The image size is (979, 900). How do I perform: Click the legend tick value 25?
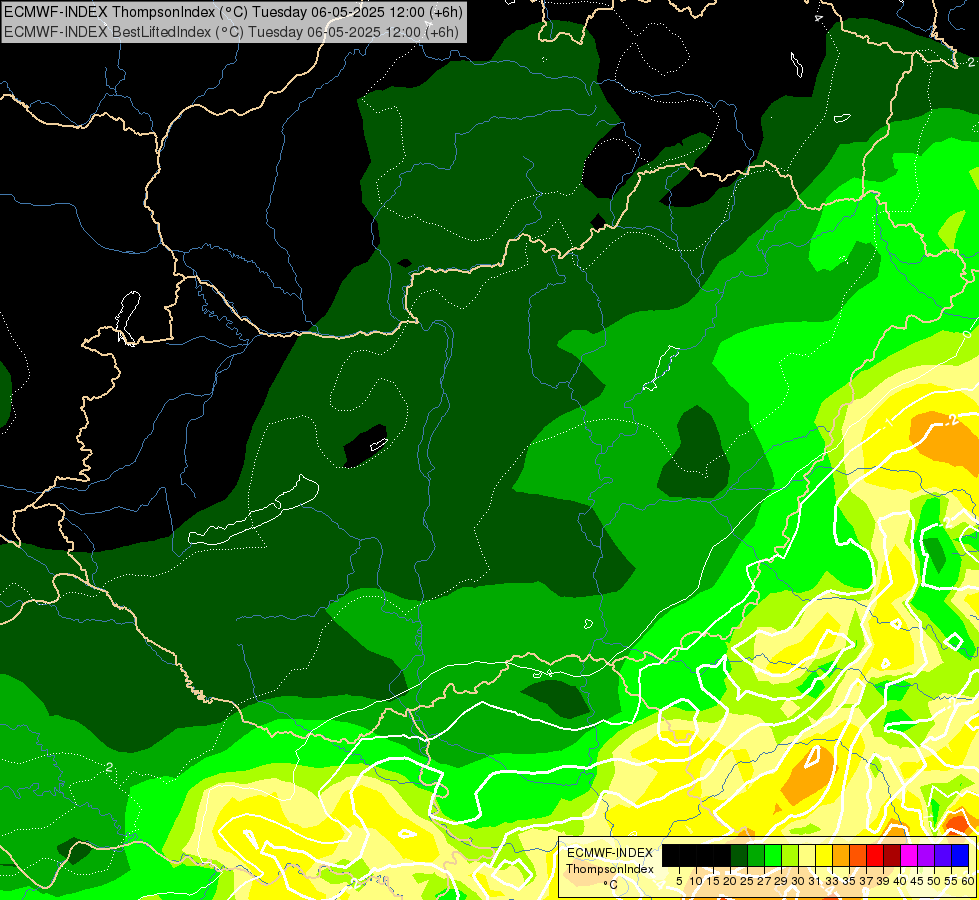[x=747, y=881]
